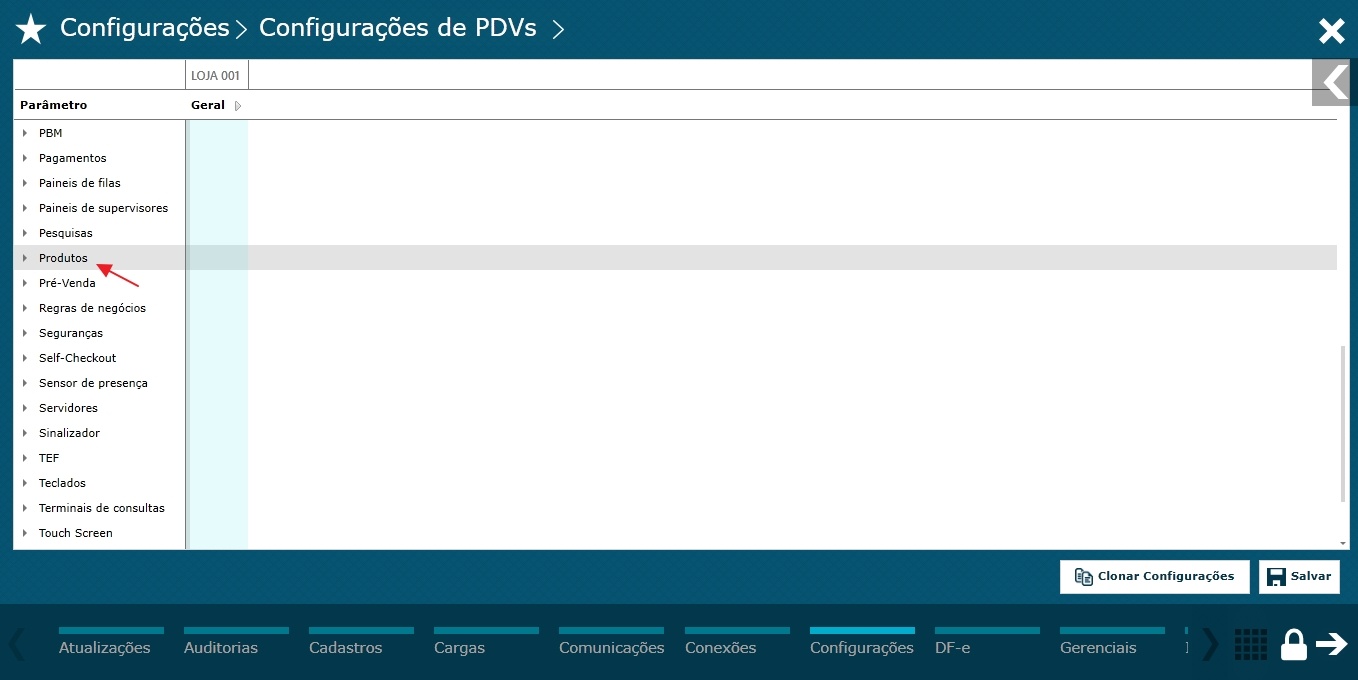Expand the PBM parameter group
This screenshot has height=680, width=1358.
25,133
